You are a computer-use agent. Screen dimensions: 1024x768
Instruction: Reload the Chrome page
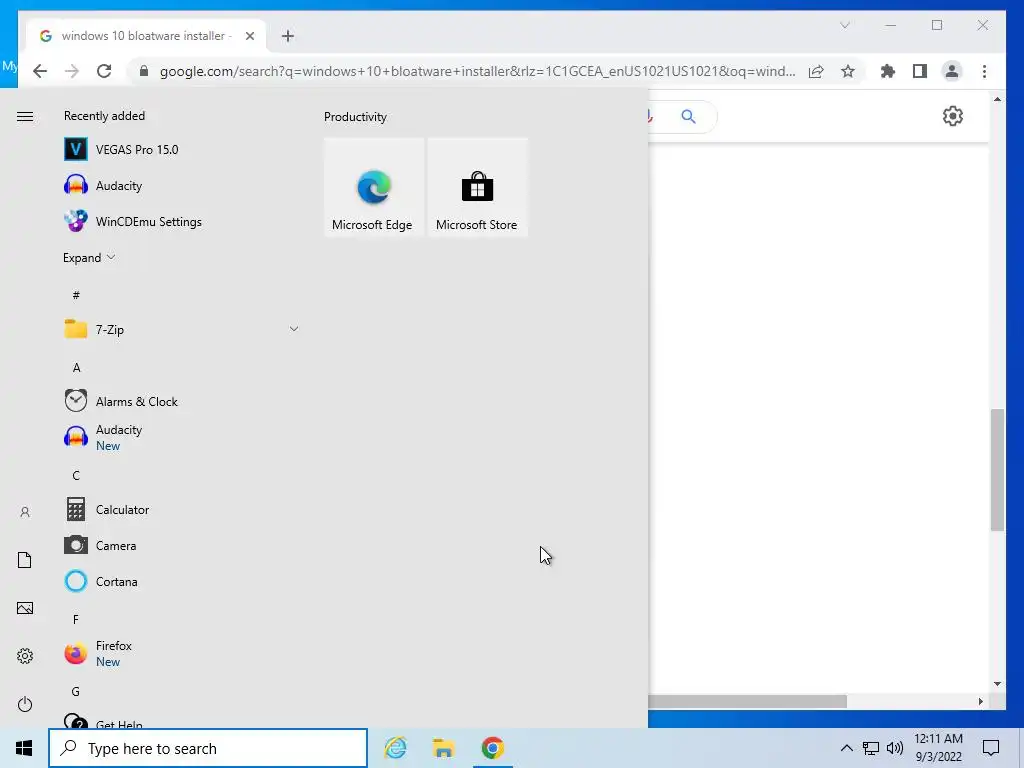click(104, 71)
